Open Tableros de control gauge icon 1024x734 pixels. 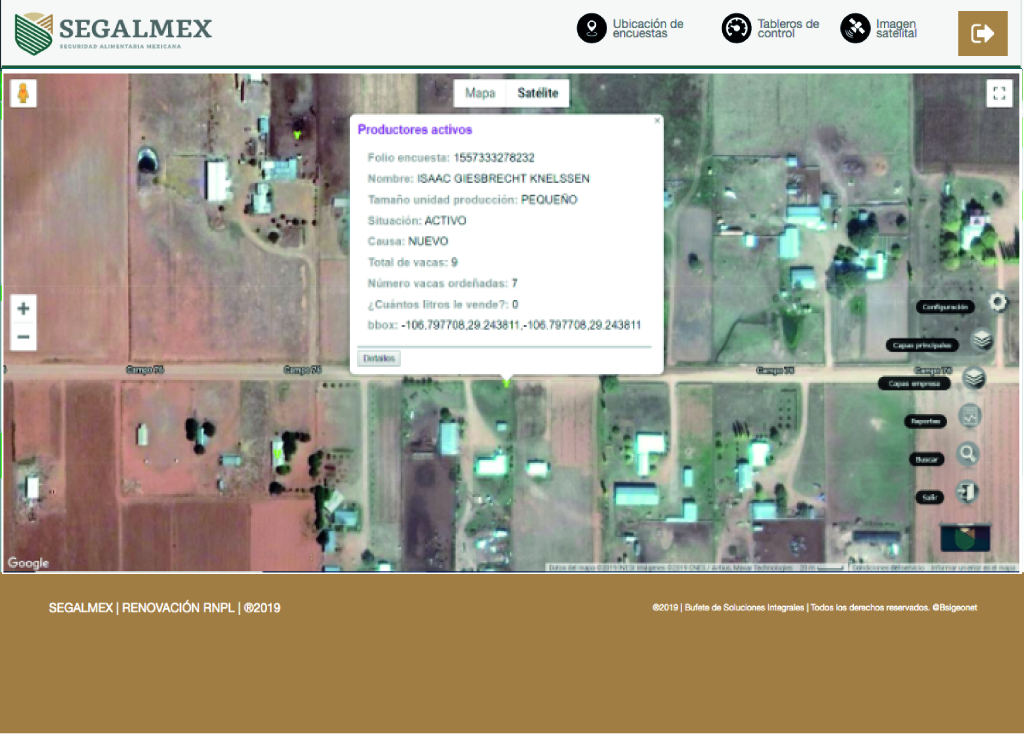tap(737, 29)
